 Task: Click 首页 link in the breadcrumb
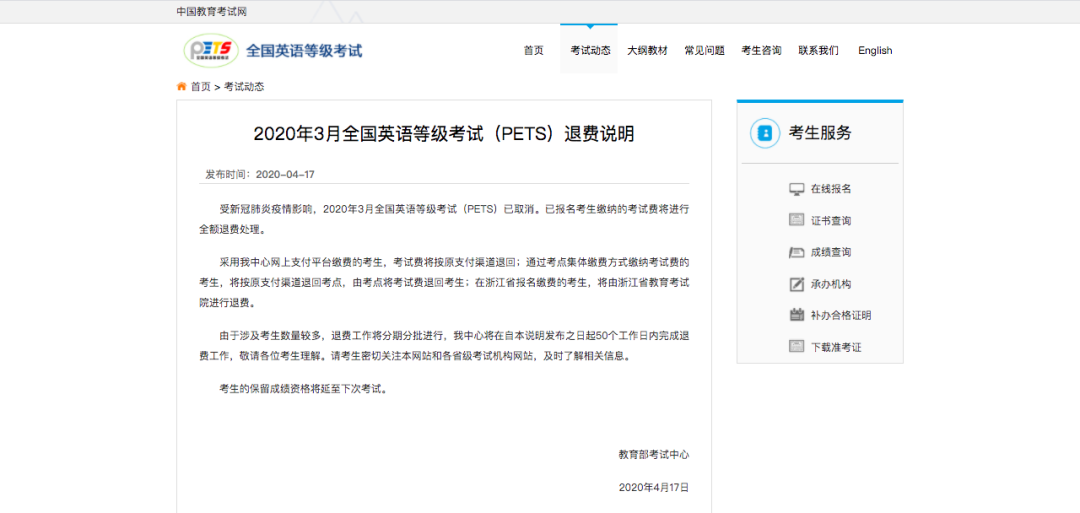click(x=201, y=87)
